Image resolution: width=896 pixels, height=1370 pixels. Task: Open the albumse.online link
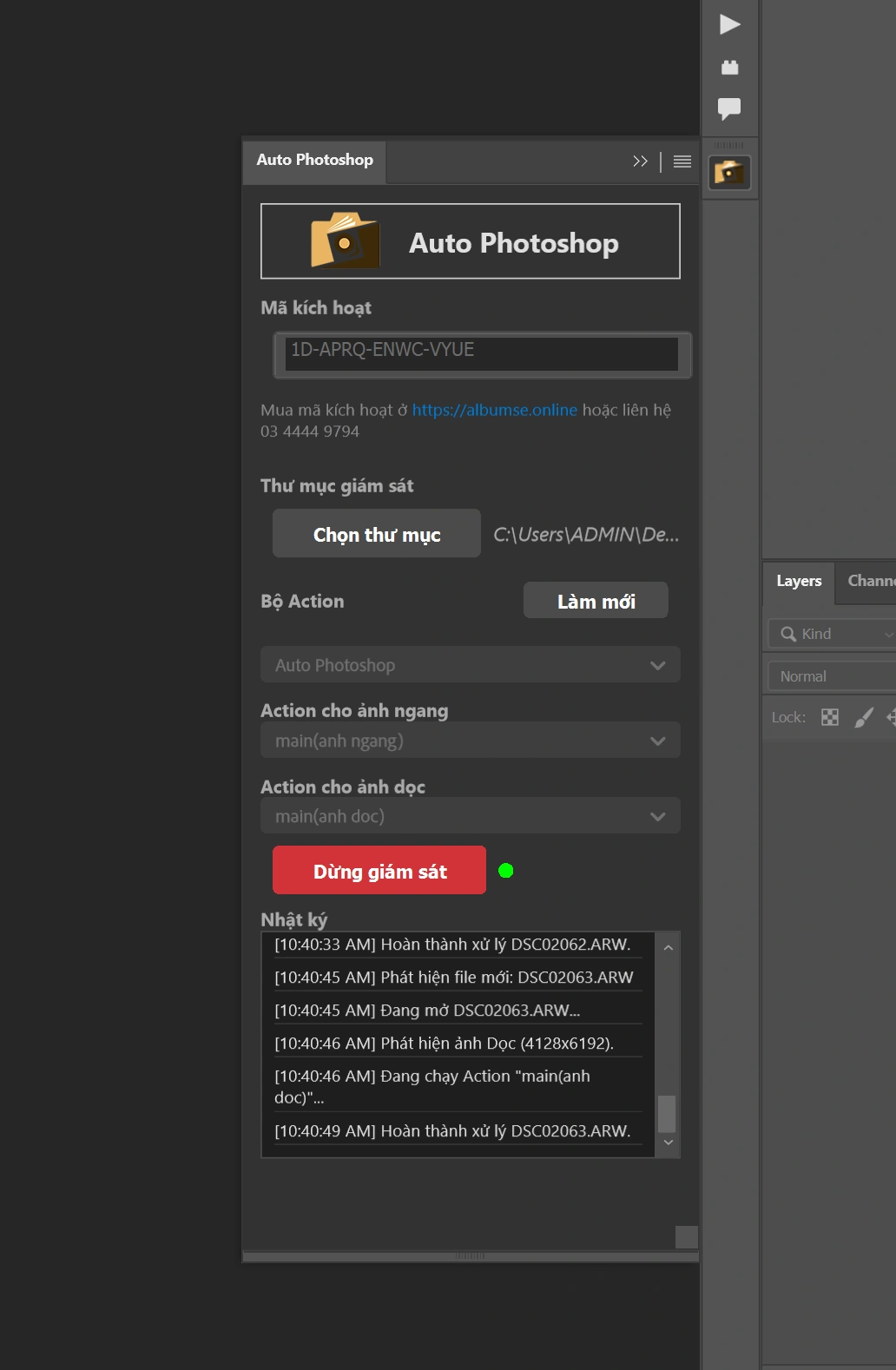494,410
